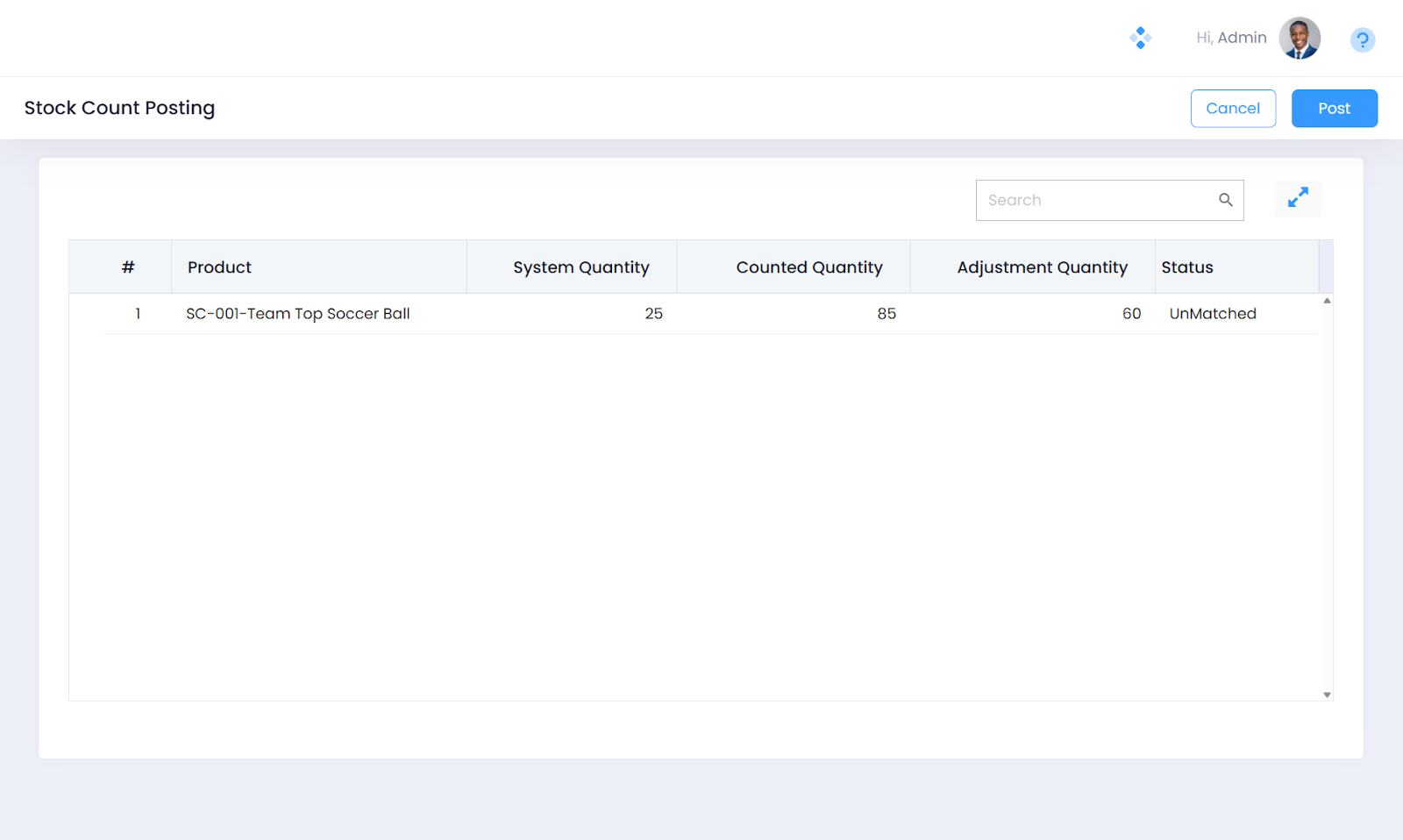Screen dimensions: 1403x840
Task: Sort by the Product column header
Action: point(219,267)
